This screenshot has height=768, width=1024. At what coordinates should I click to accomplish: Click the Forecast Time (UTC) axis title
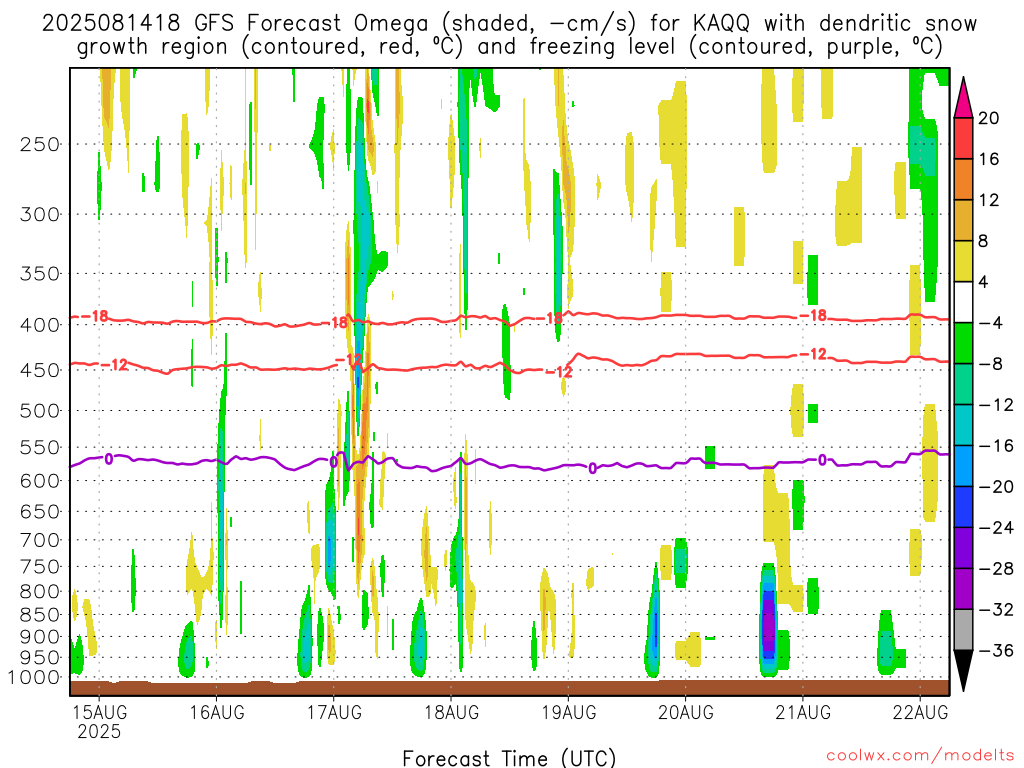pos(509,758)
